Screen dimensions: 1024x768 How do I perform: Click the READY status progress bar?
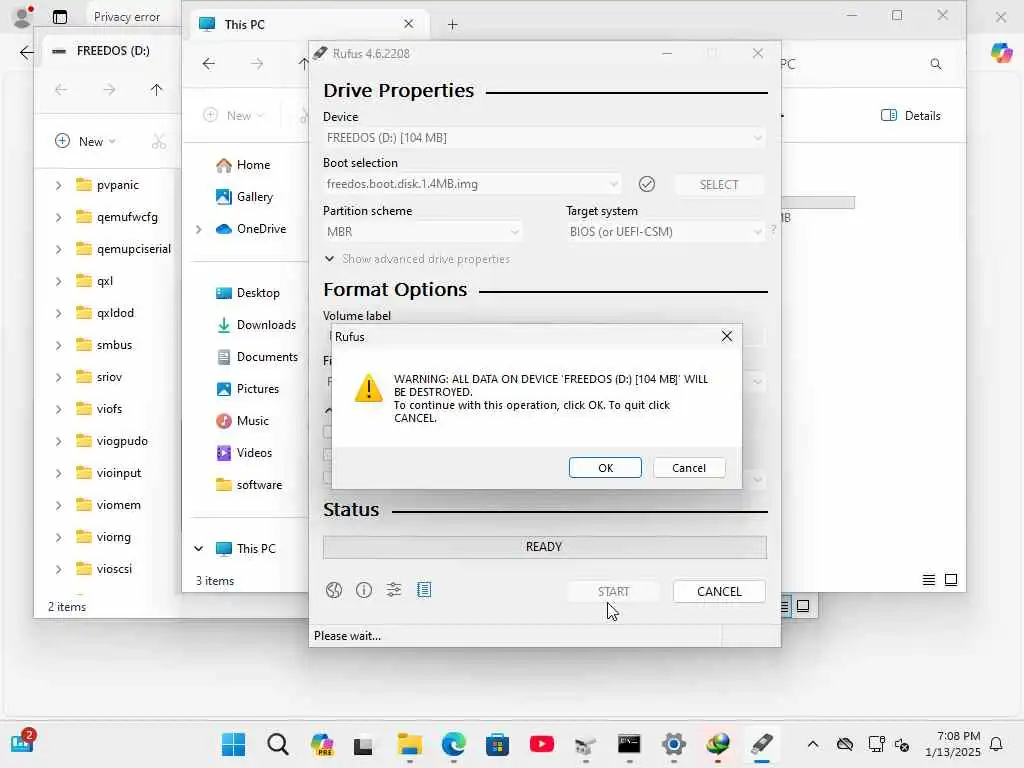545,547
